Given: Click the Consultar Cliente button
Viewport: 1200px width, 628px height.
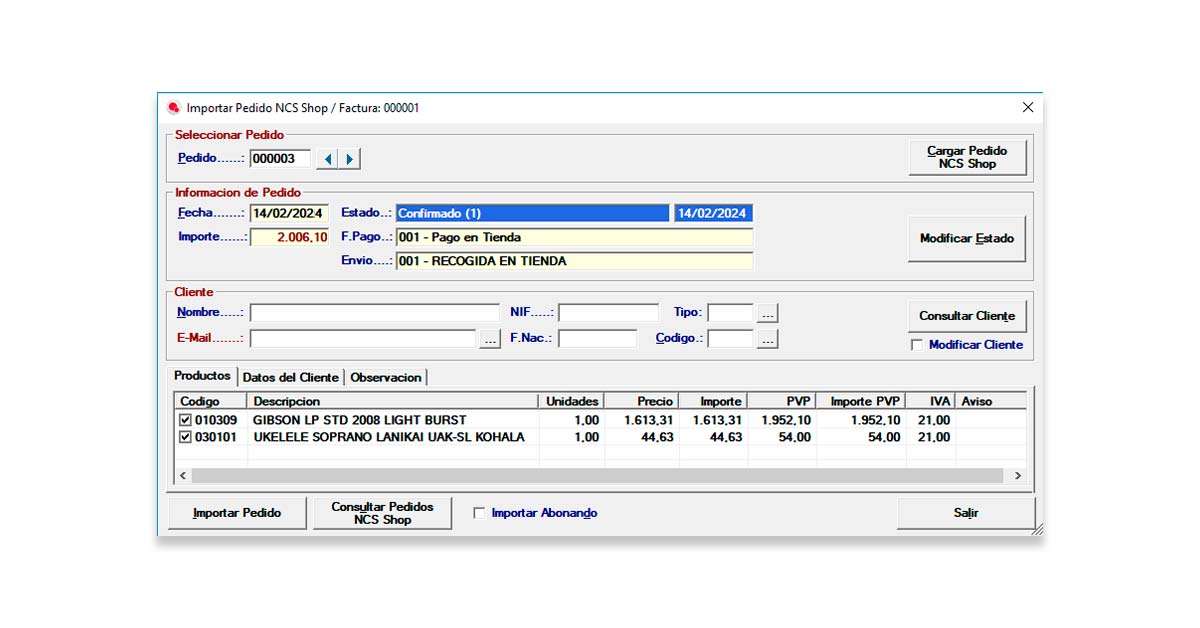Looking at the screenshot, I should (x=967, y=316).
